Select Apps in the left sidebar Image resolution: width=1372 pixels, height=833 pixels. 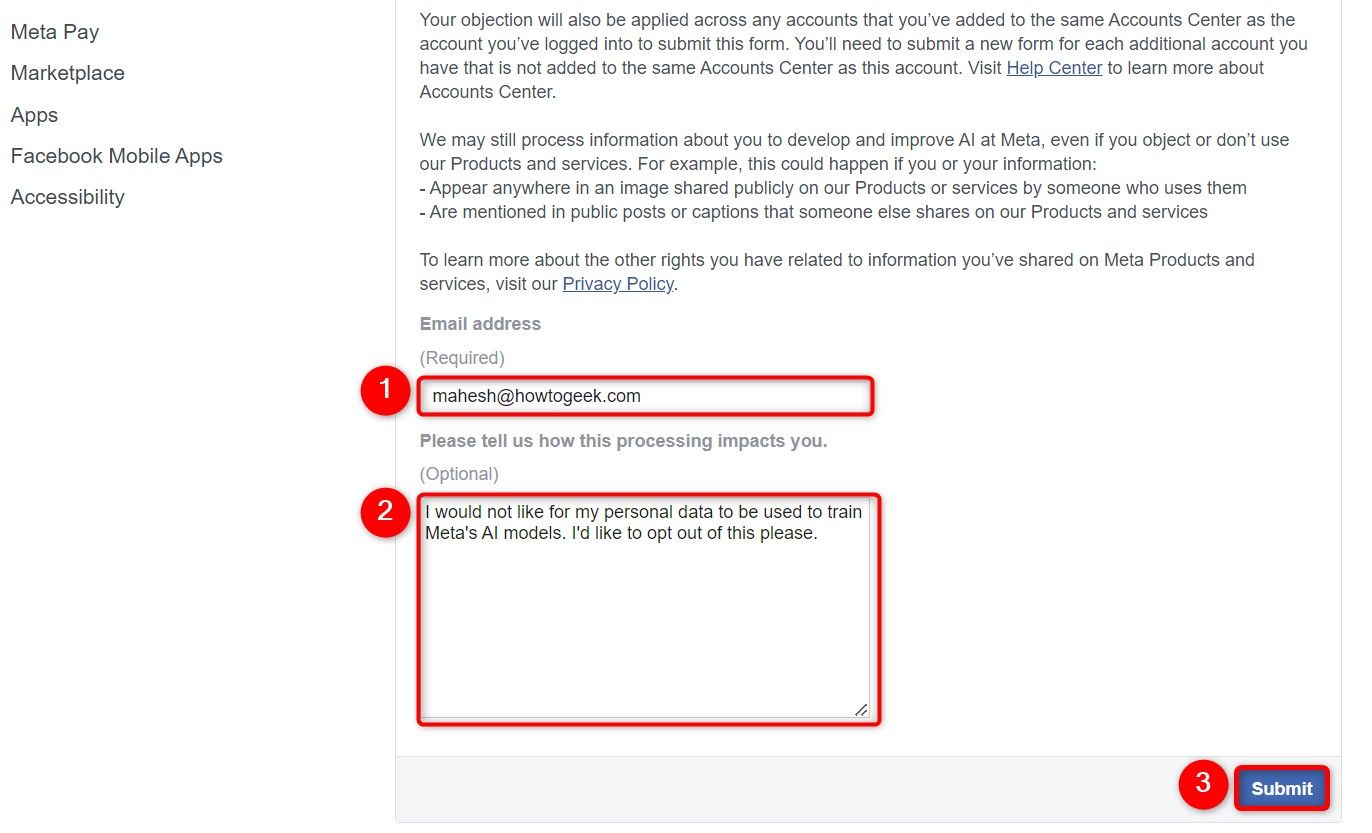(x=35, y=115)
